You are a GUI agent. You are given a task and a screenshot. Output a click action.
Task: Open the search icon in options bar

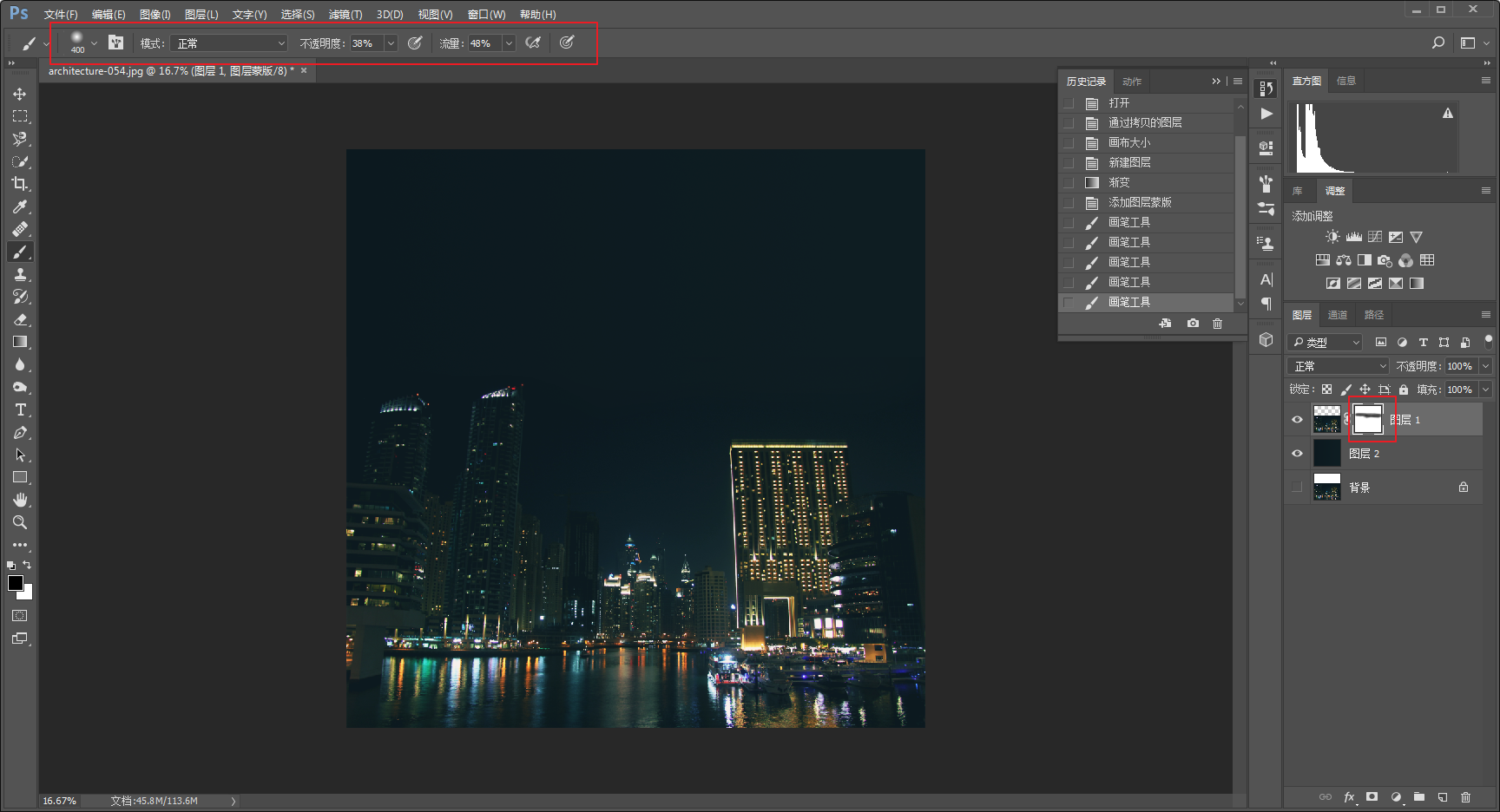point(1438,43)
